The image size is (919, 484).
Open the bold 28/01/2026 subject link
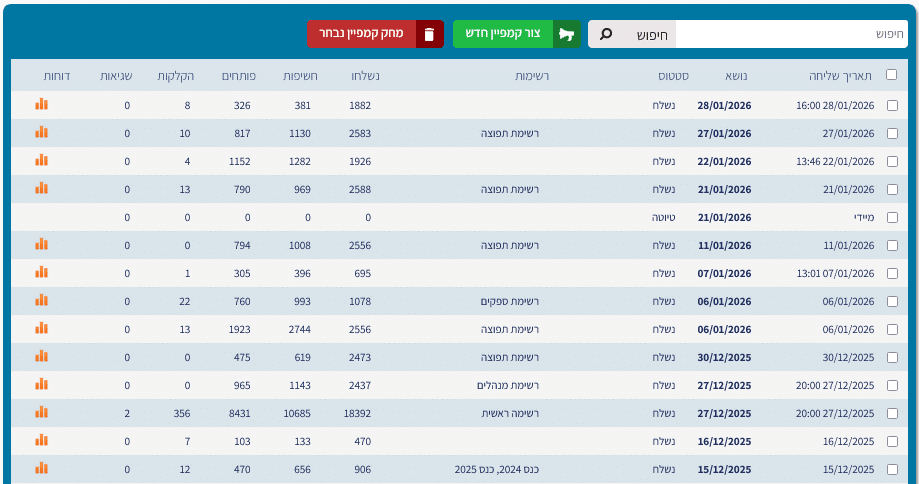click(x=724, y=105)
